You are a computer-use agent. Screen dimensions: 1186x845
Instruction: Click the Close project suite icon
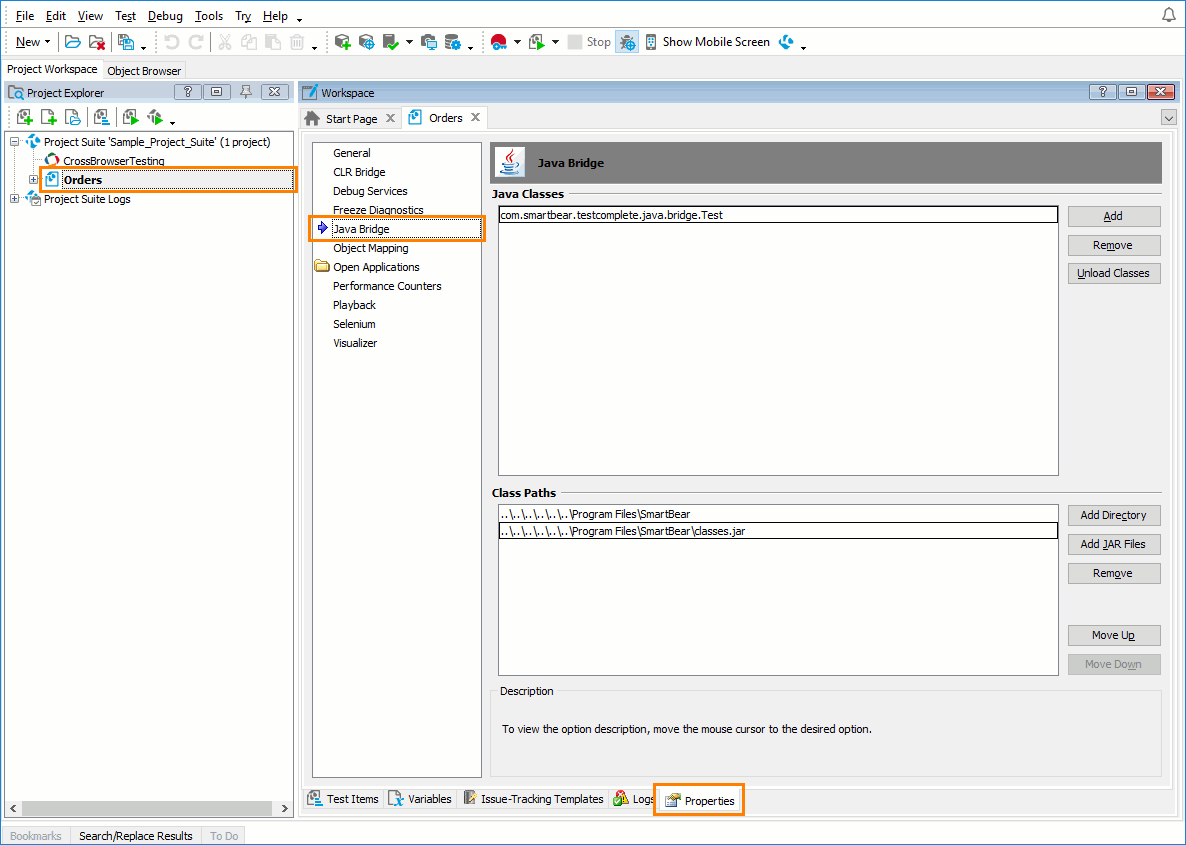click(97, 42)
